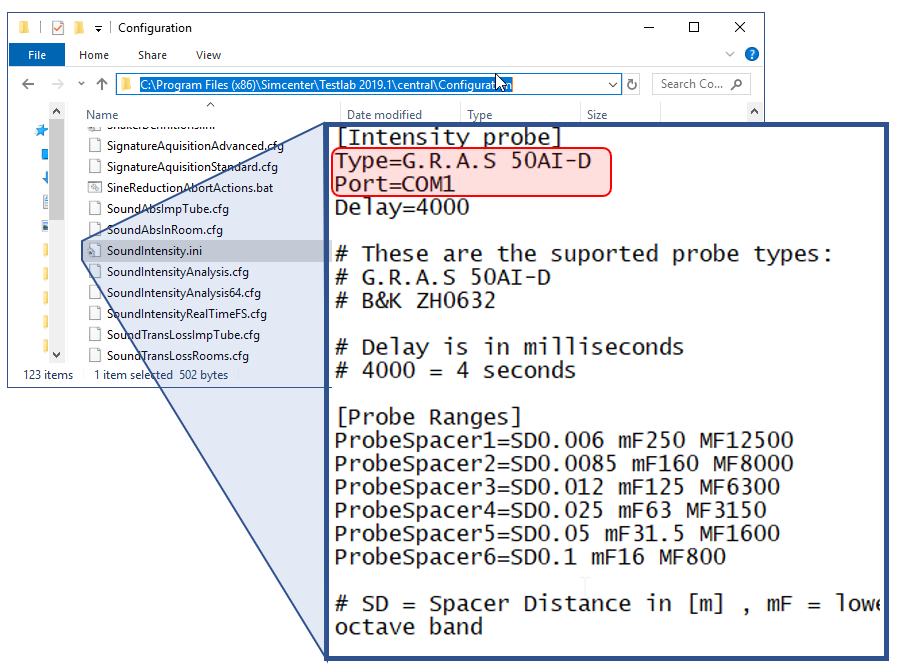Click the folder icon in the address bar
Image resolution: width=898 pixels, height=672 pixels.
tap(127, 85)
